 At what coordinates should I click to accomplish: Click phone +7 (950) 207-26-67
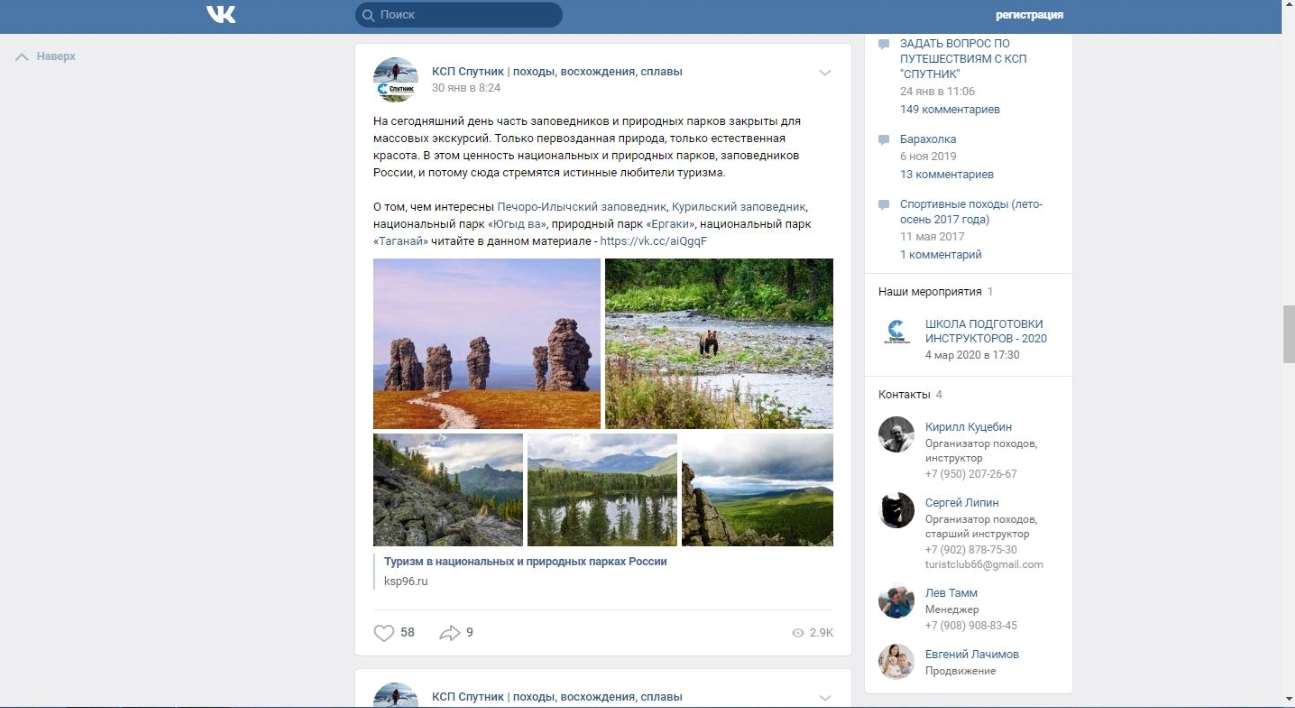(971, 474)
